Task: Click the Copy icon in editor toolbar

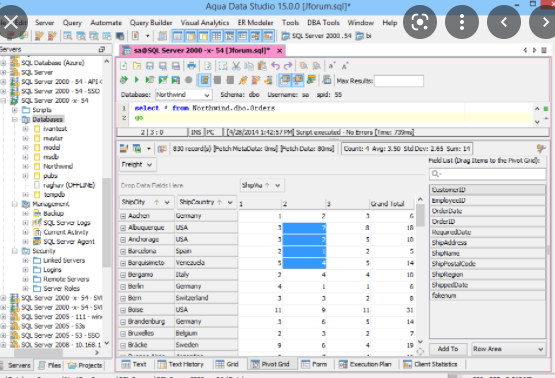Action: coord(249,66)
